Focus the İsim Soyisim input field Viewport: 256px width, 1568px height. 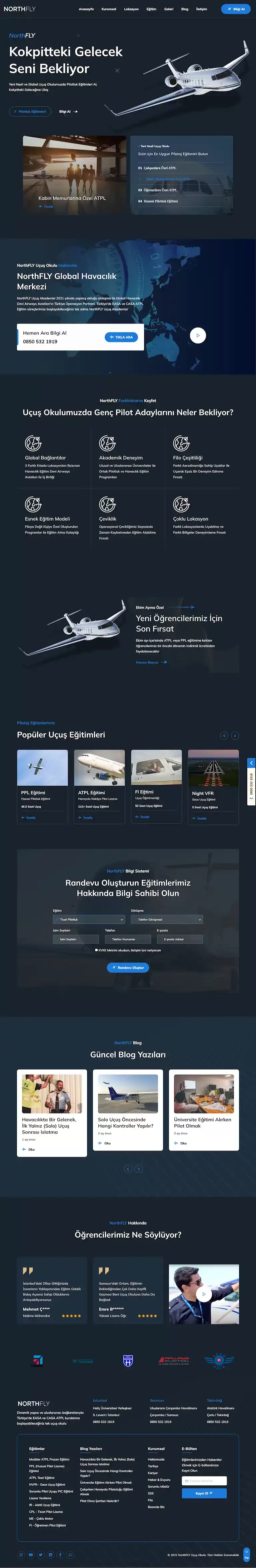click(76, 939)
